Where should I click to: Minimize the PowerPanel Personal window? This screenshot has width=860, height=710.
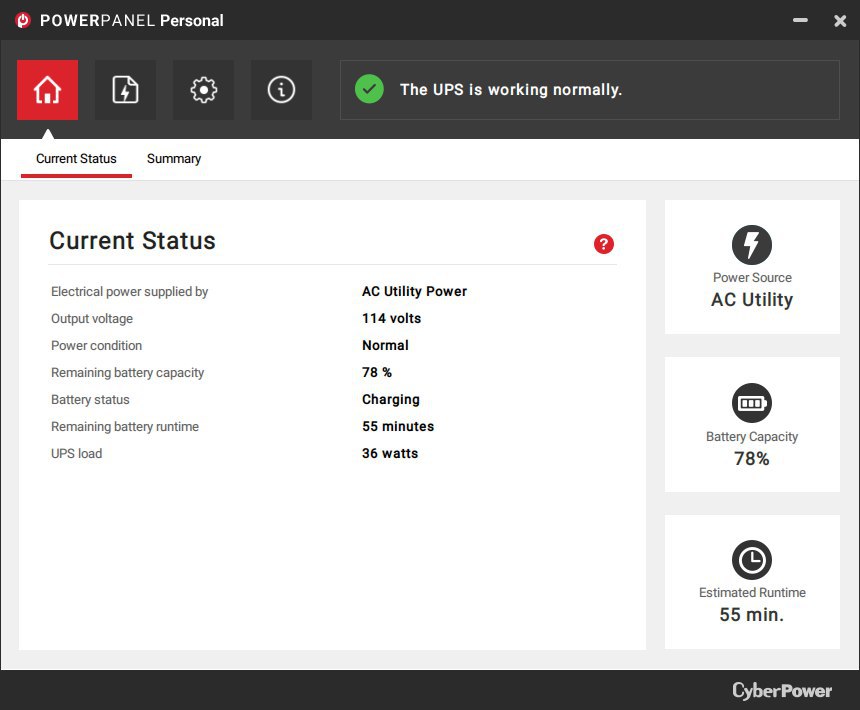click(x=800, y=20)
